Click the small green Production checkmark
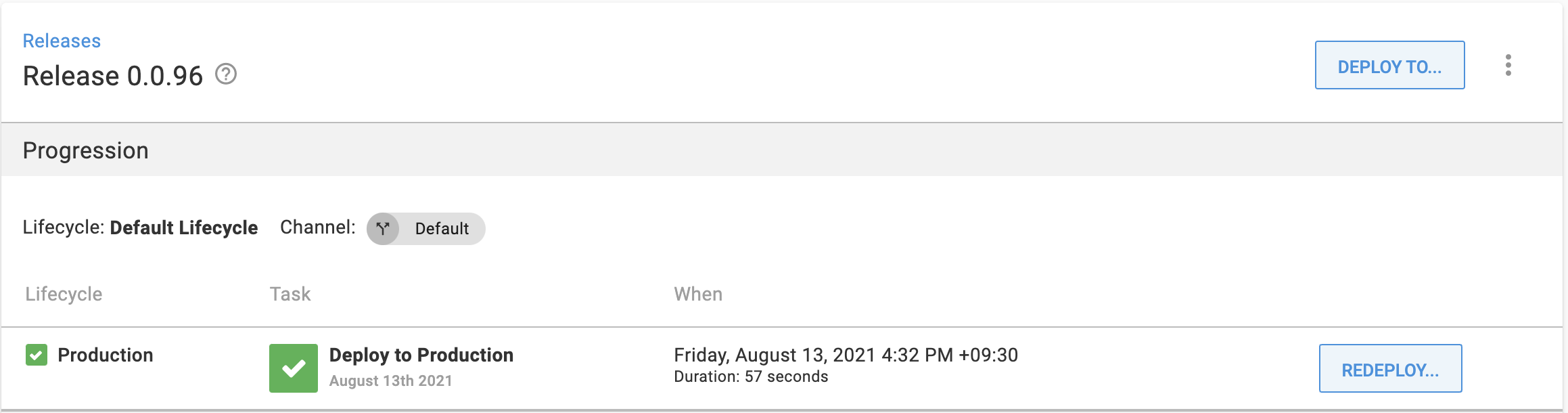The height and width of the screenshot is (413, 1568). (x=37, y=355)
